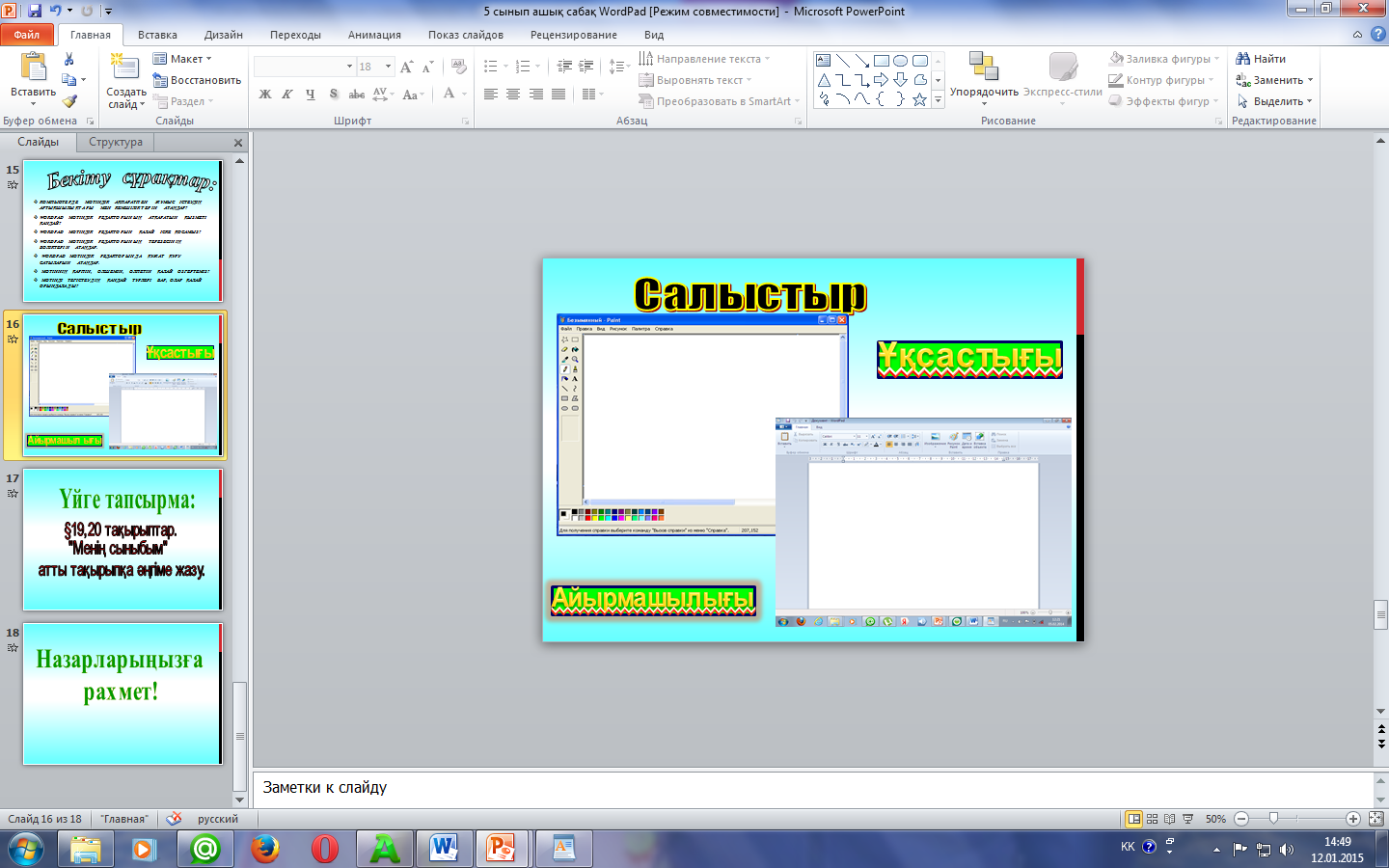Image resolution: width=1389 pixels, height=868 pixels.
Task: Toggle Bold (Ж) formatting
Action: (265, 95)
